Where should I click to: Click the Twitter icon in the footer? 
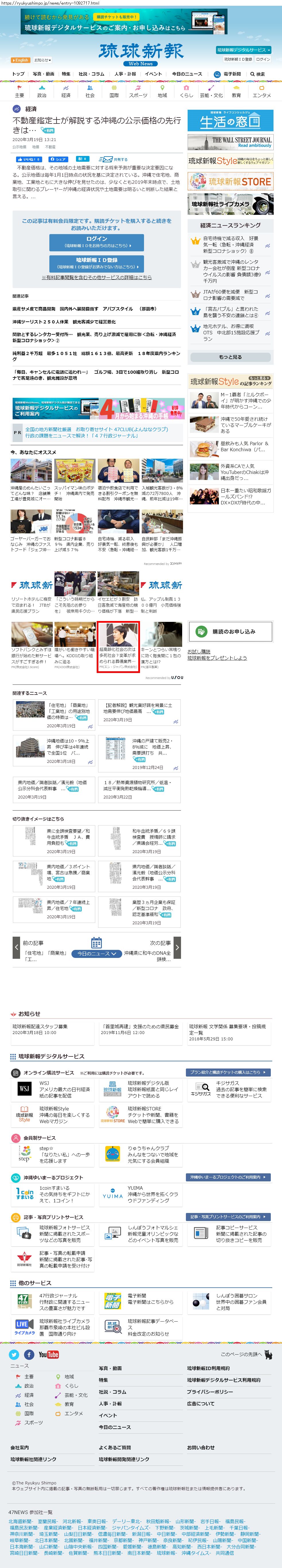pos(13,1354)
